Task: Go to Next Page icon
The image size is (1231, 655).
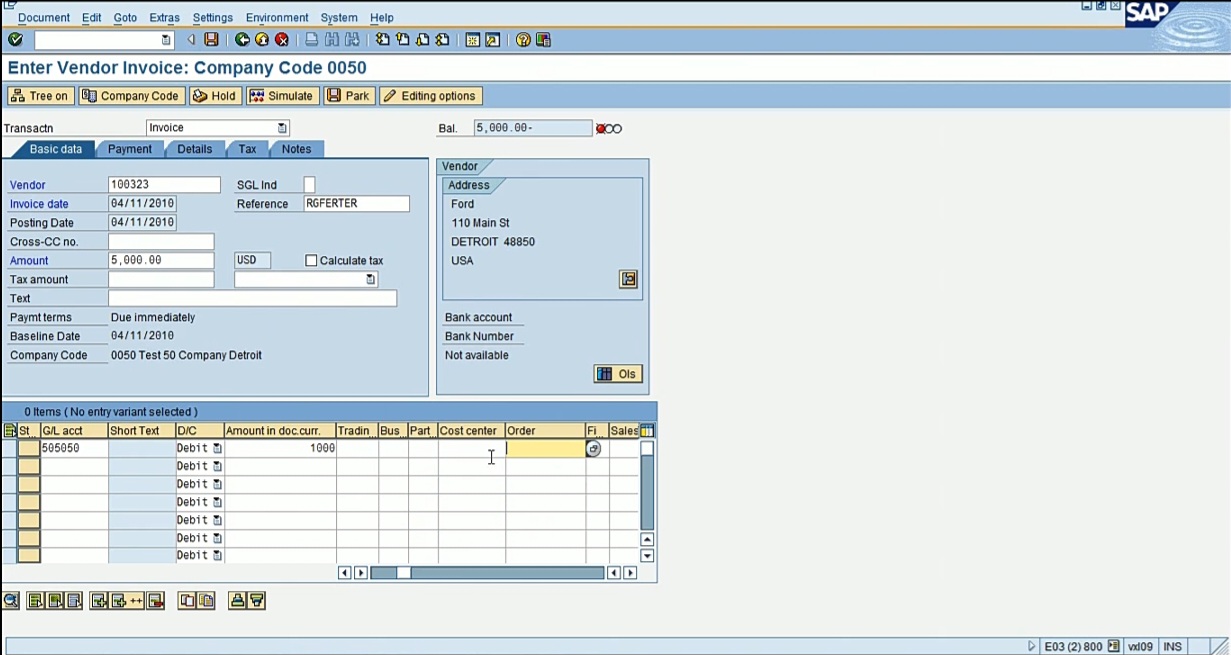Action: tap(422, 40)
